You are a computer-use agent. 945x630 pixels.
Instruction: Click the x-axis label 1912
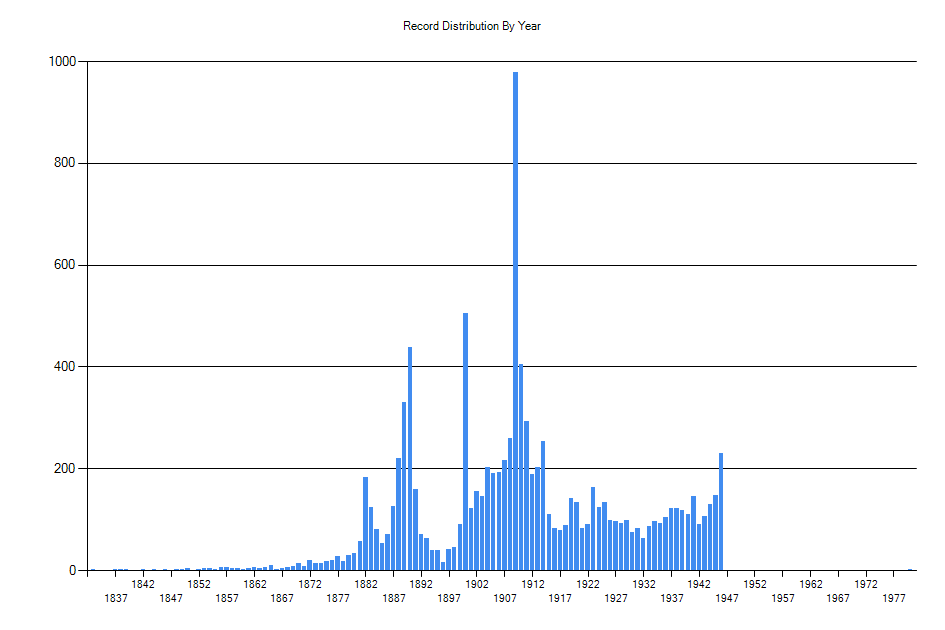click(x=533, y=584)
